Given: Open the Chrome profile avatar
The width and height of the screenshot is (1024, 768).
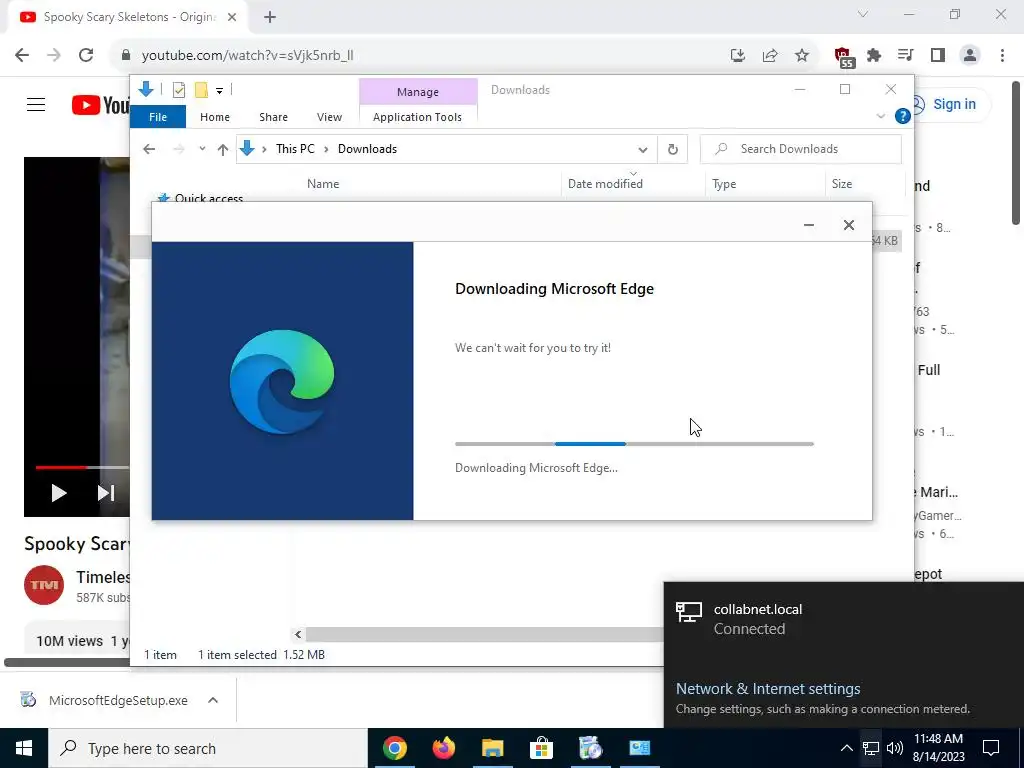Looking at the screenshot, I should point(970,56).
